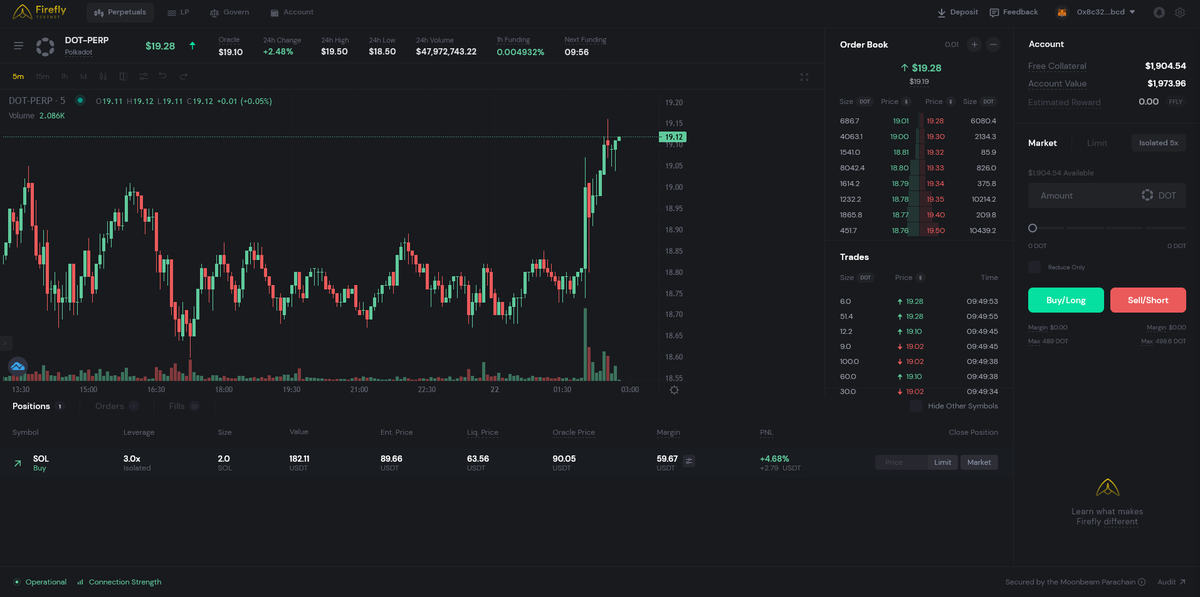Click the redo icon above the chart

click(x=183, y=76)
